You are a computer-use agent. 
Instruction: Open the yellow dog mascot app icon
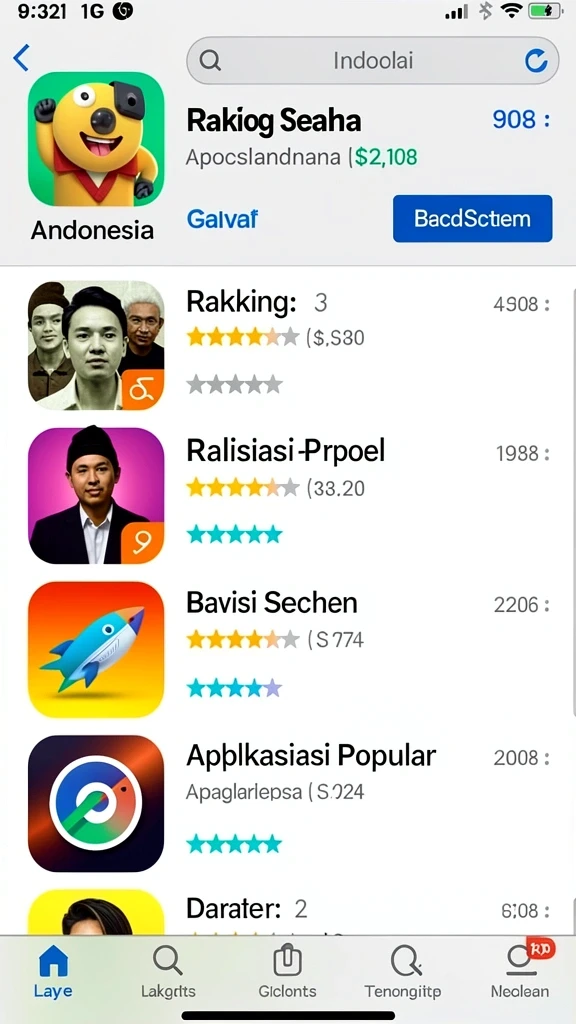click(x=96, y=139)
